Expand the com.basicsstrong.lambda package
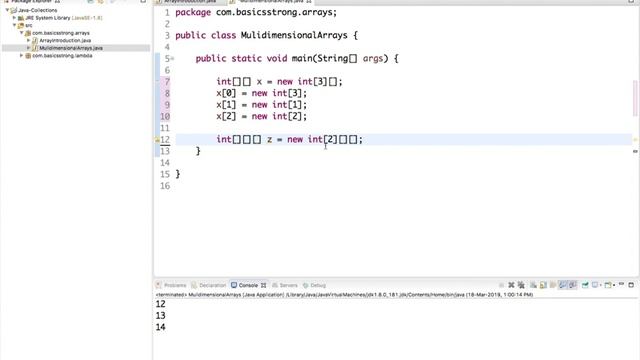The image size is (640, 360). coord(22,56)
